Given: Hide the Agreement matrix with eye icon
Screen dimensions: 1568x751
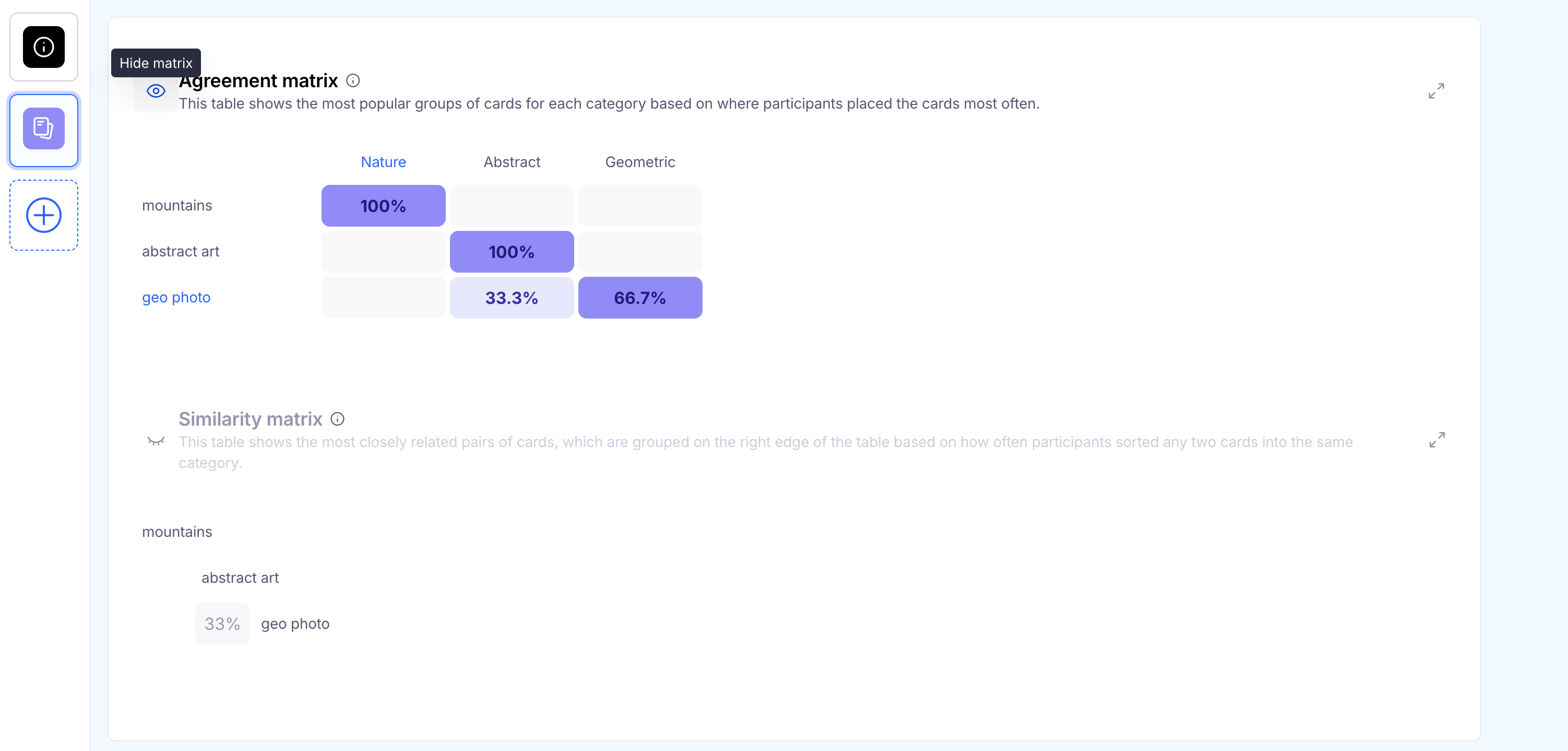Looking at the screenshot, I should 156,91.
